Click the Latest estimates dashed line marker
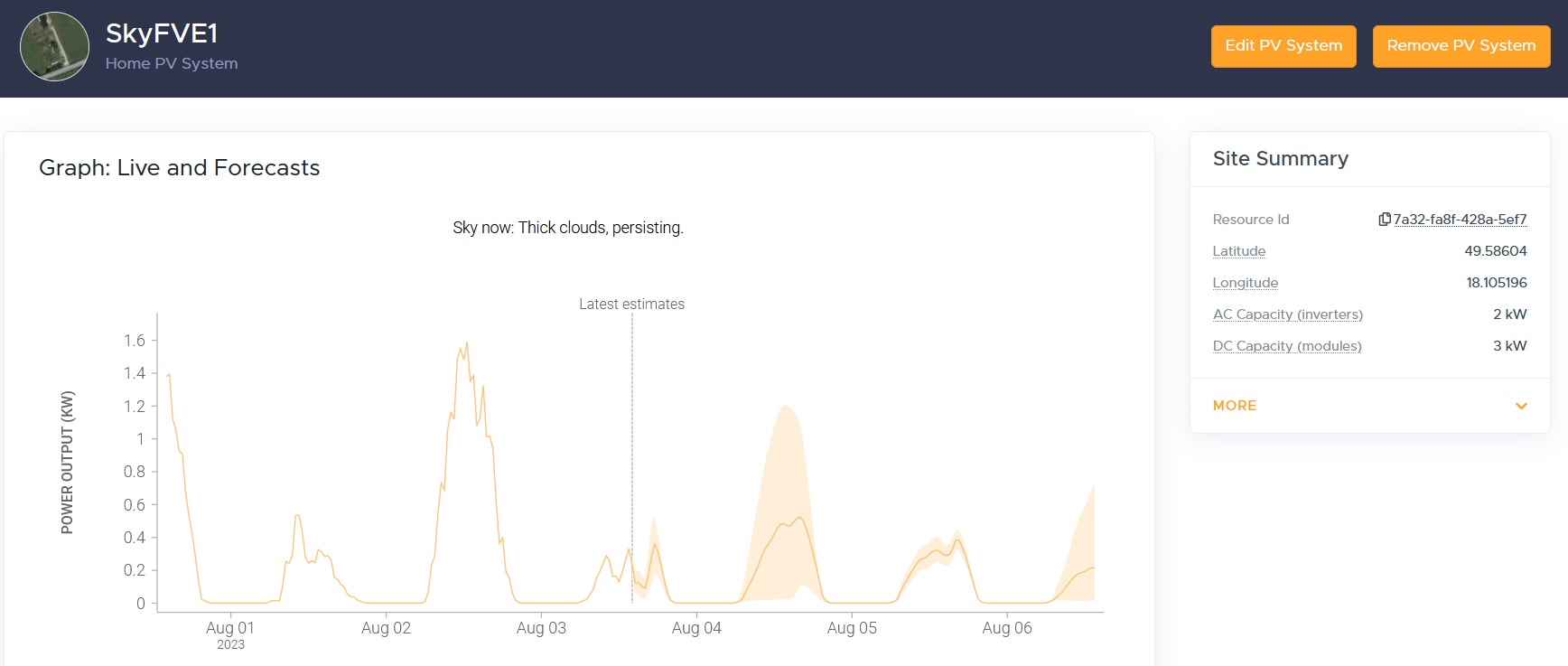Screen dimensions: 1568x666 tap(632, 452)
